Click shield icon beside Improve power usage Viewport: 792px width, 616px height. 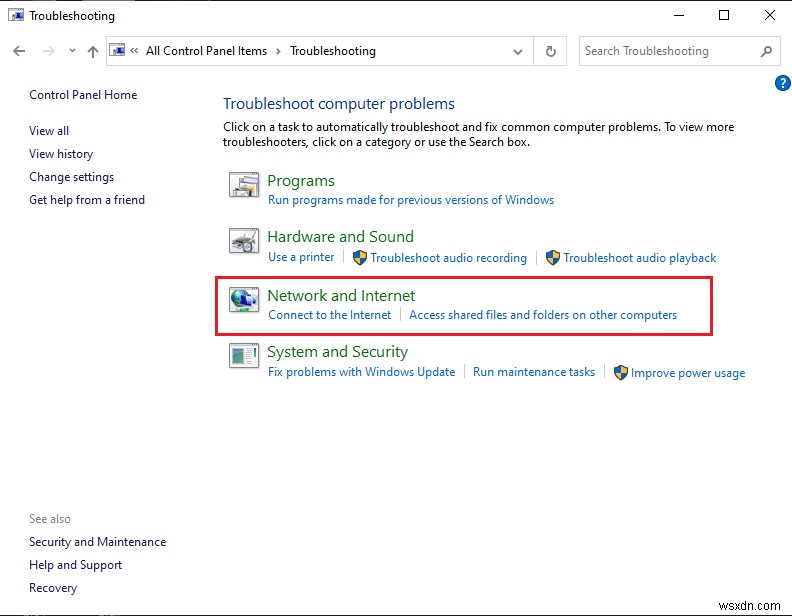click(620, 373)
